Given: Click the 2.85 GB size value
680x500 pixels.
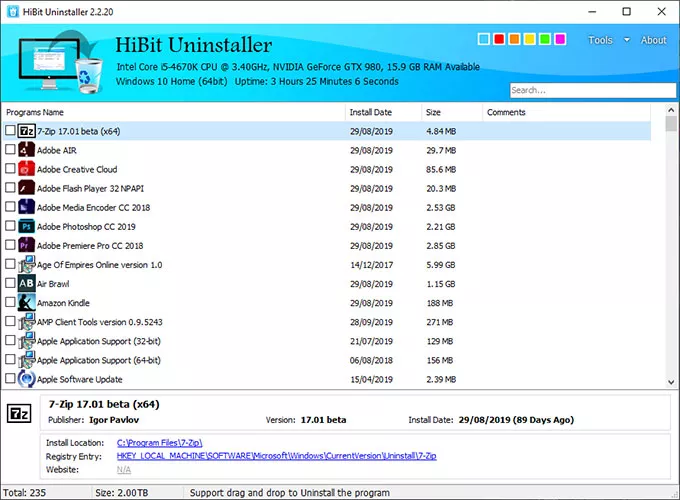Looking at the screenshot, I should pos(441,246).
